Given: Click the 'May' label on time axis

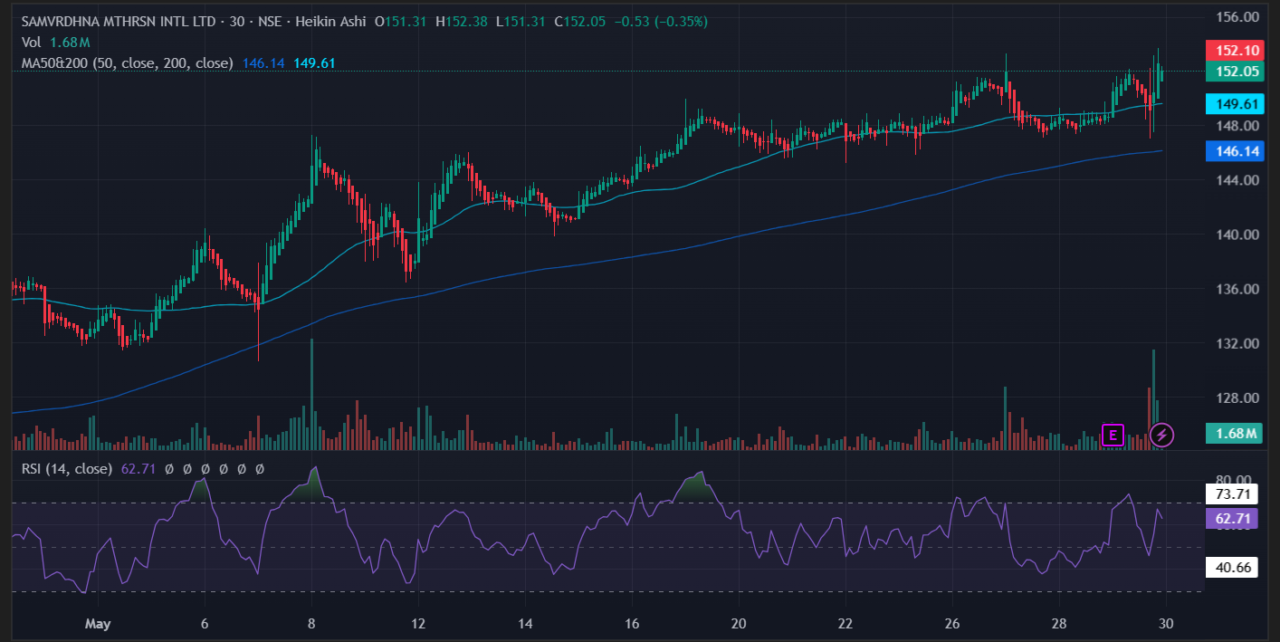Looking at the screenshot, I should pos(98,624).
